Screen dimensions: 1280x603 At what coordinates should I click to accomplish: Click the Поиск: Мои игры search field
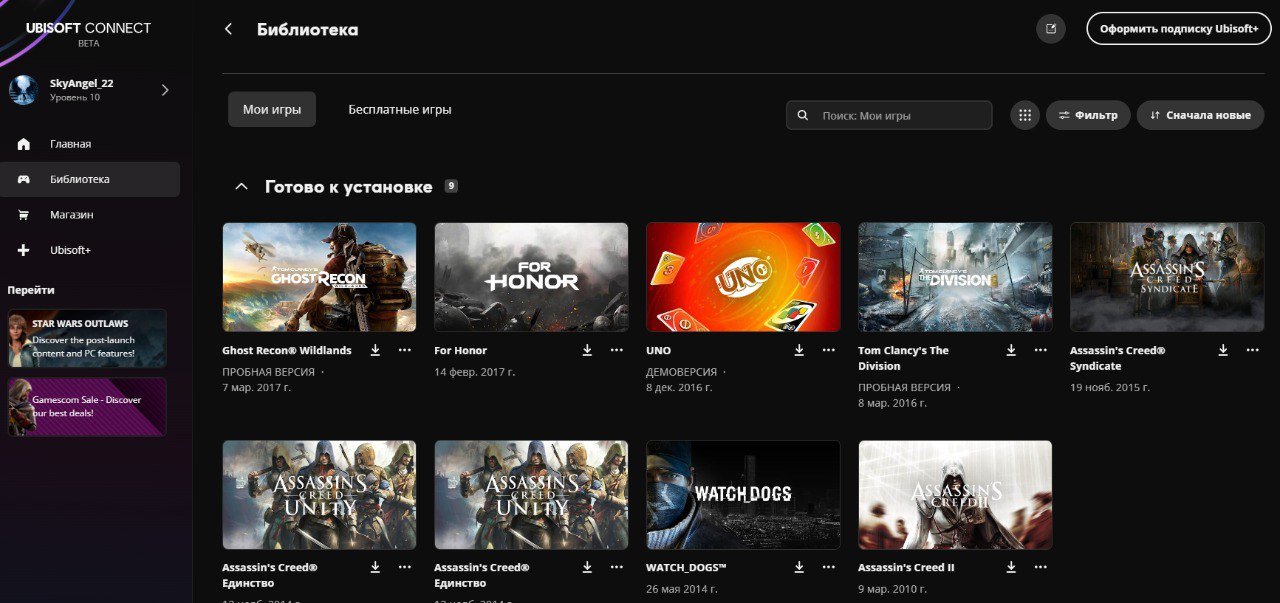tap(889, 115)
